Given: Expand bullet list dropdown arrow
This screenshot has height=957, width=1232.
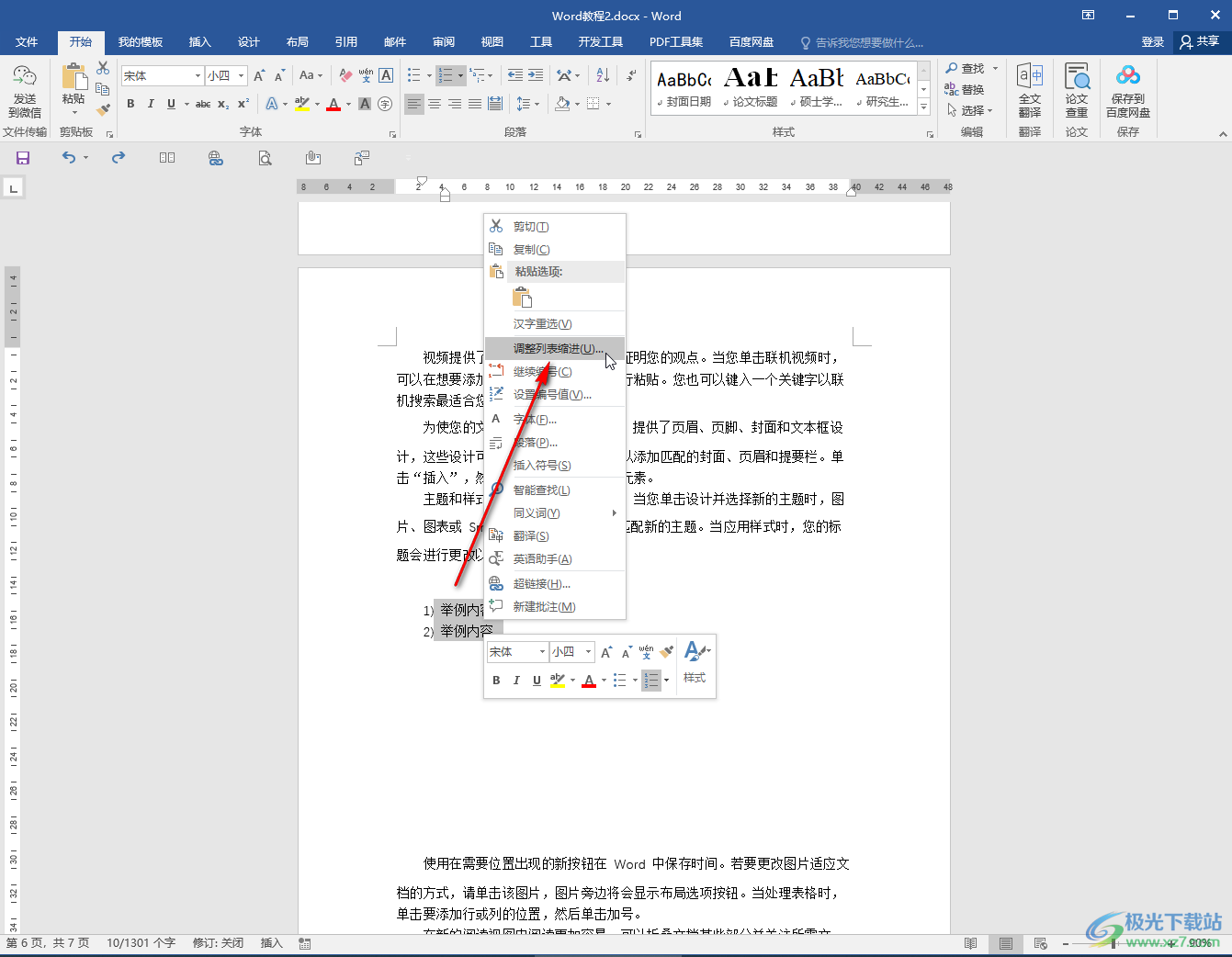Looking at the screenshot, I should pos(429,75).
